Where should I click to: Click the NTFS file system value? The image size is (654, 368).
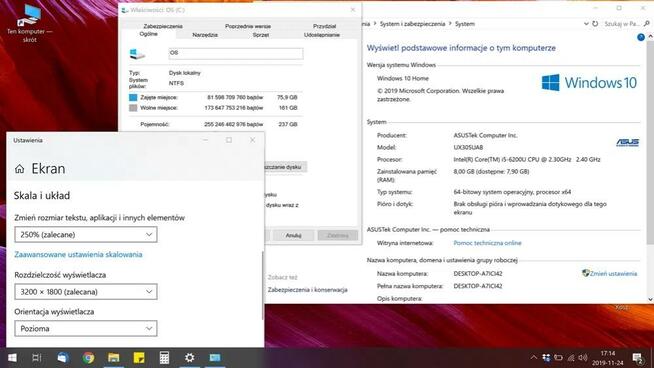[x=176, y=83]
